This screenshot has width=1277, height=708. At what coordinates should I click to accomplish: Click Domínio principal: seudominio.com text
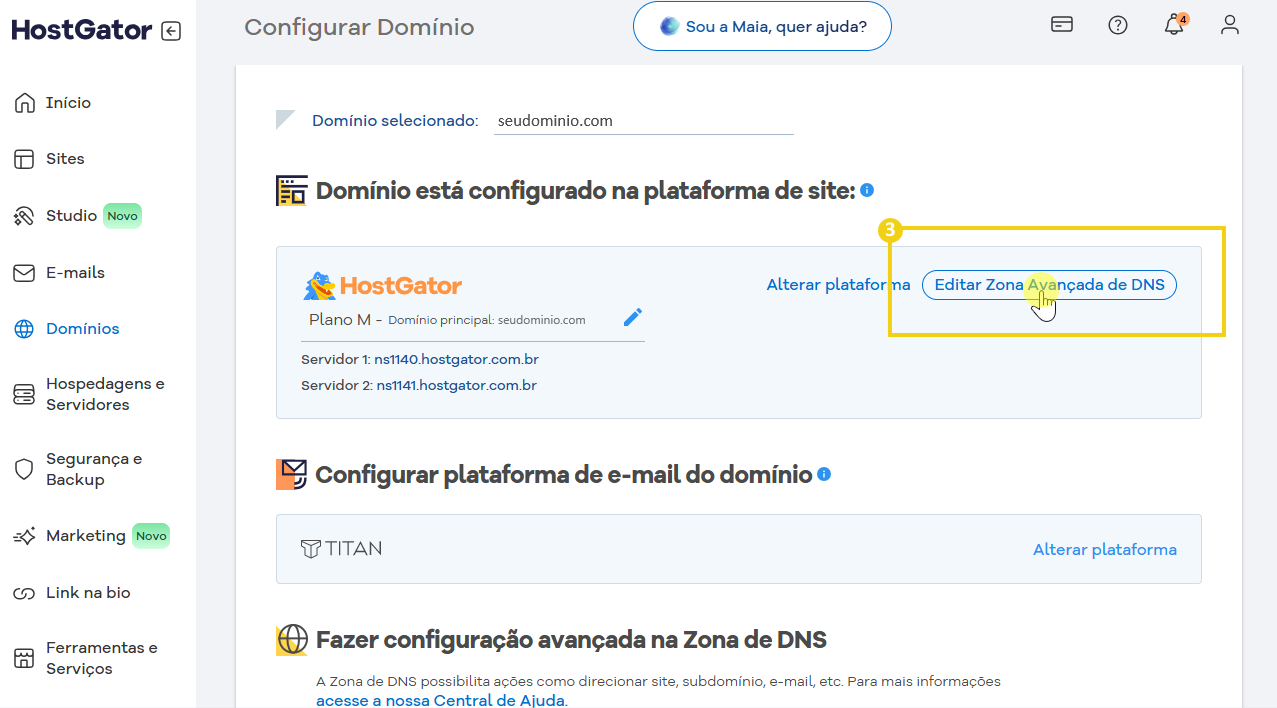pyautogui.click(x=487, y=320)
